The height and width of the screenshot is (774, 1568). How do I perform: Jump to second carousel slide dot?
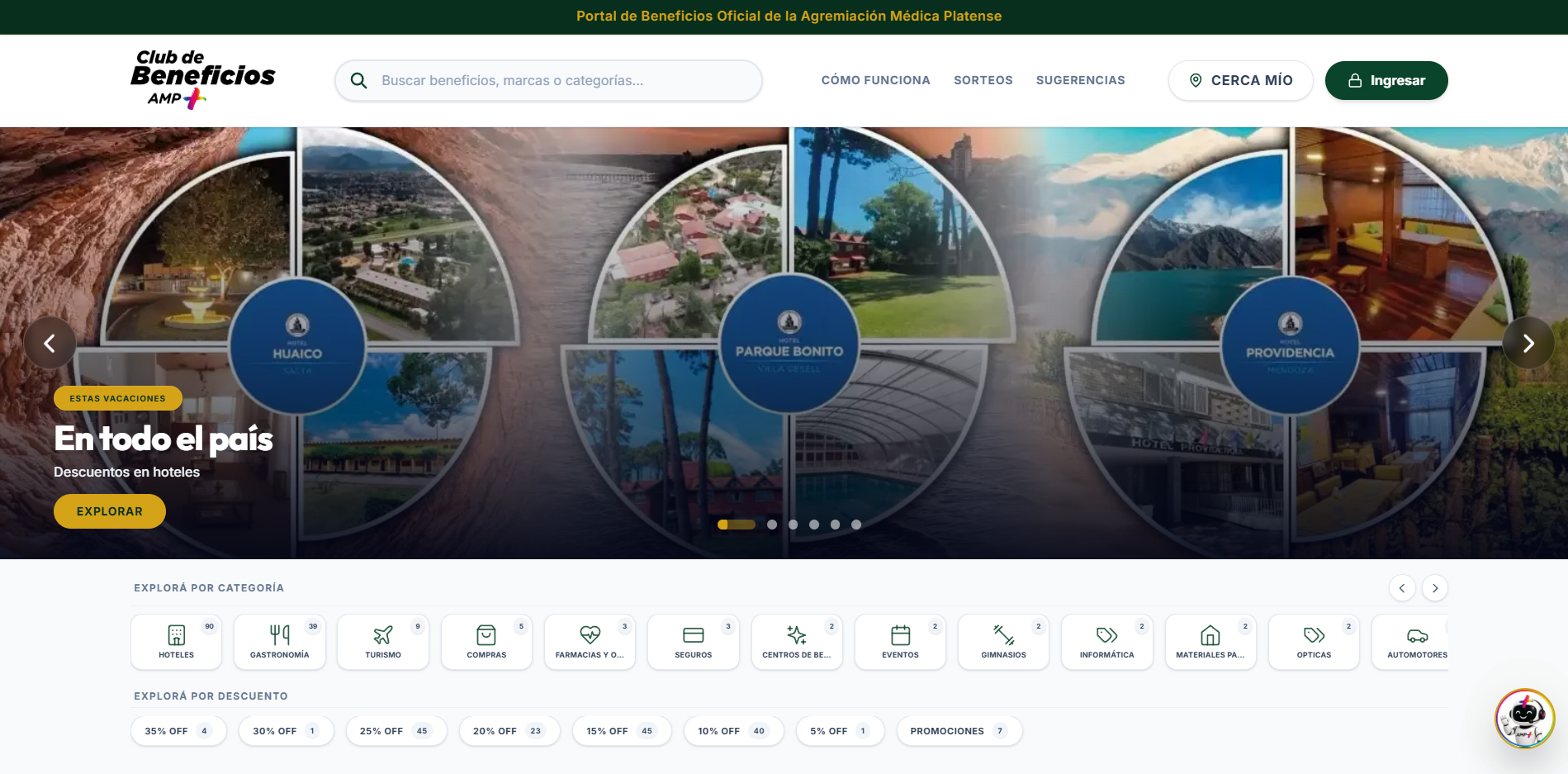pos(772,525)
